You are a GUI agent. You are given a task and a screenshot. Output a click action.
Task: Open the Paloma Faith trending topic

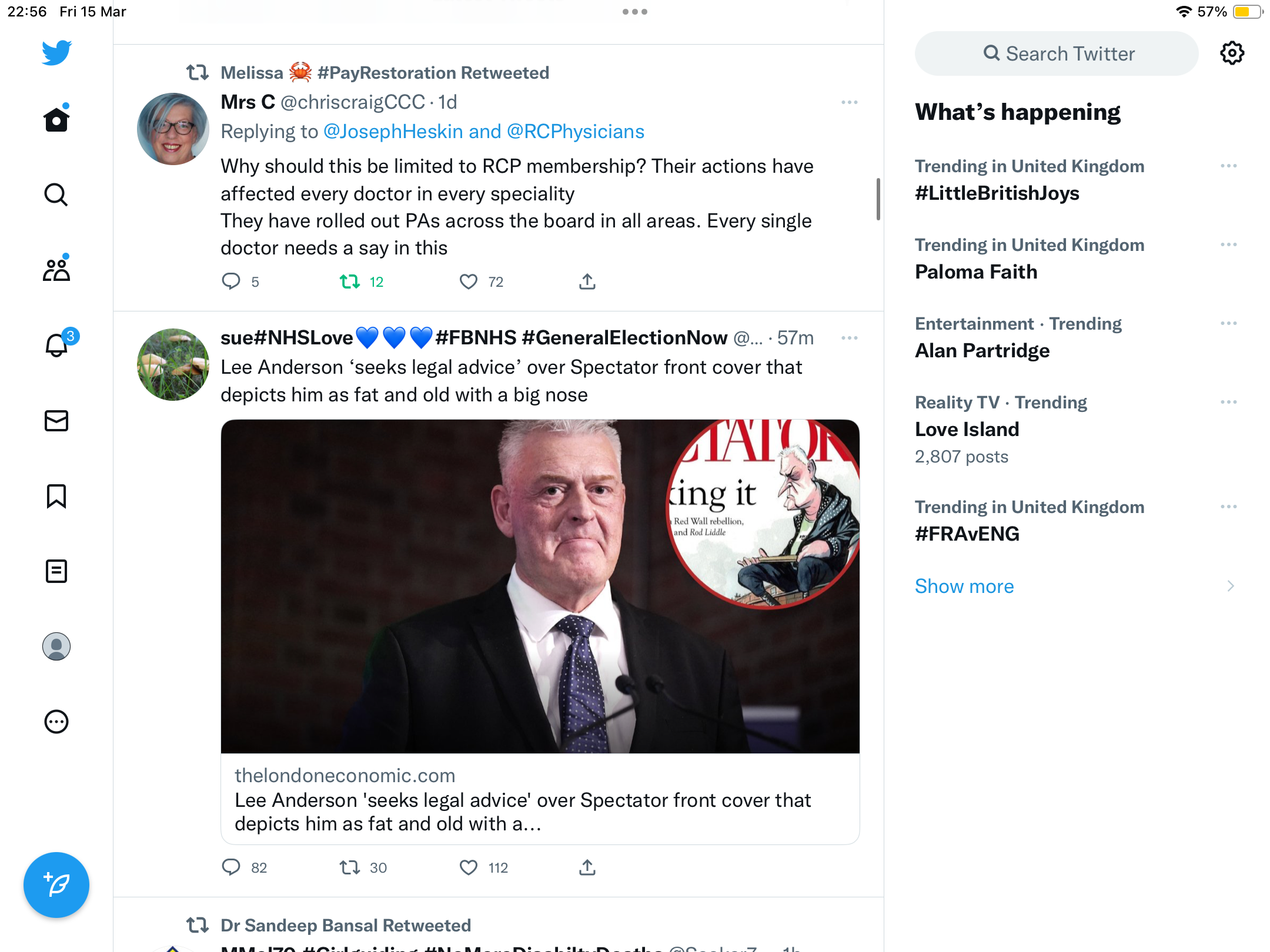(976, 272)
